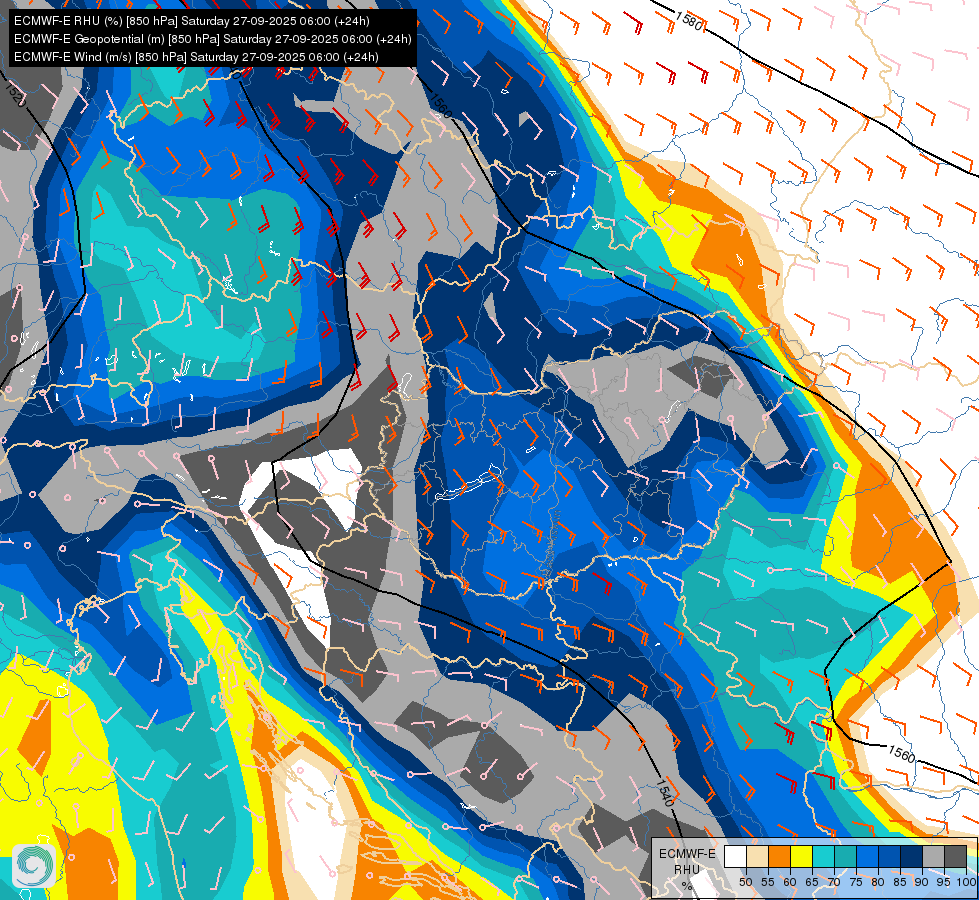
Task: Select the Geopotential (m) title line
Action: pyautogui.click(x=212, y=39)
